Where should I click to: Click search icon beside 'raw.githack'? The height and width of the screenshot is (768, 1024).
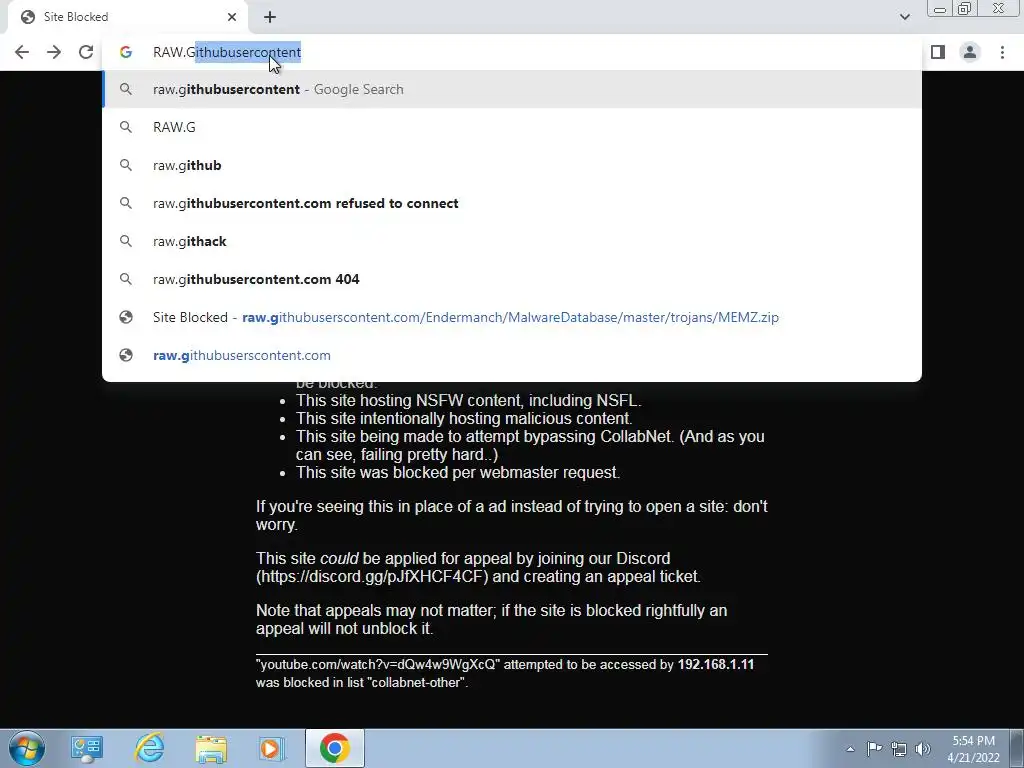pyautogui.click(x=125, y=241)
